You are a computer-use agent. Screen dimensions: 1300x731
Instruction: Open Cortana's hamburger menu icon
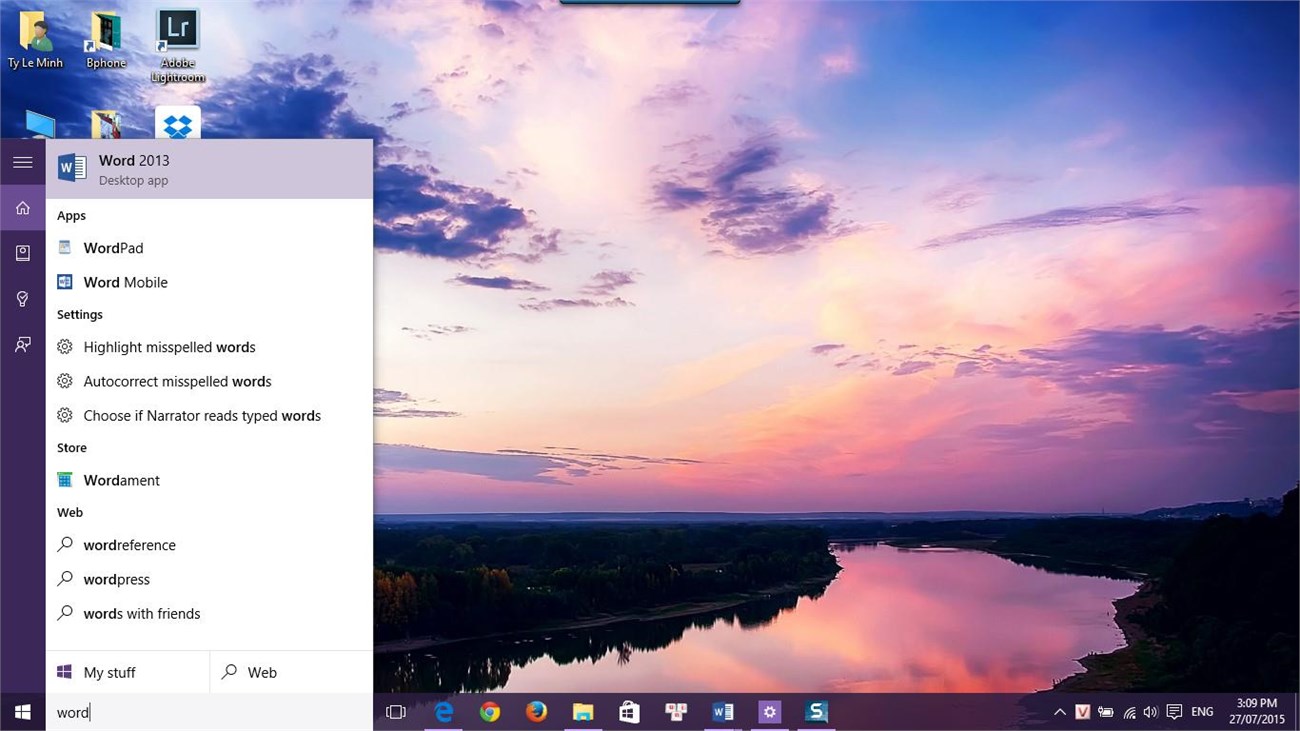(x=22, y=161)
